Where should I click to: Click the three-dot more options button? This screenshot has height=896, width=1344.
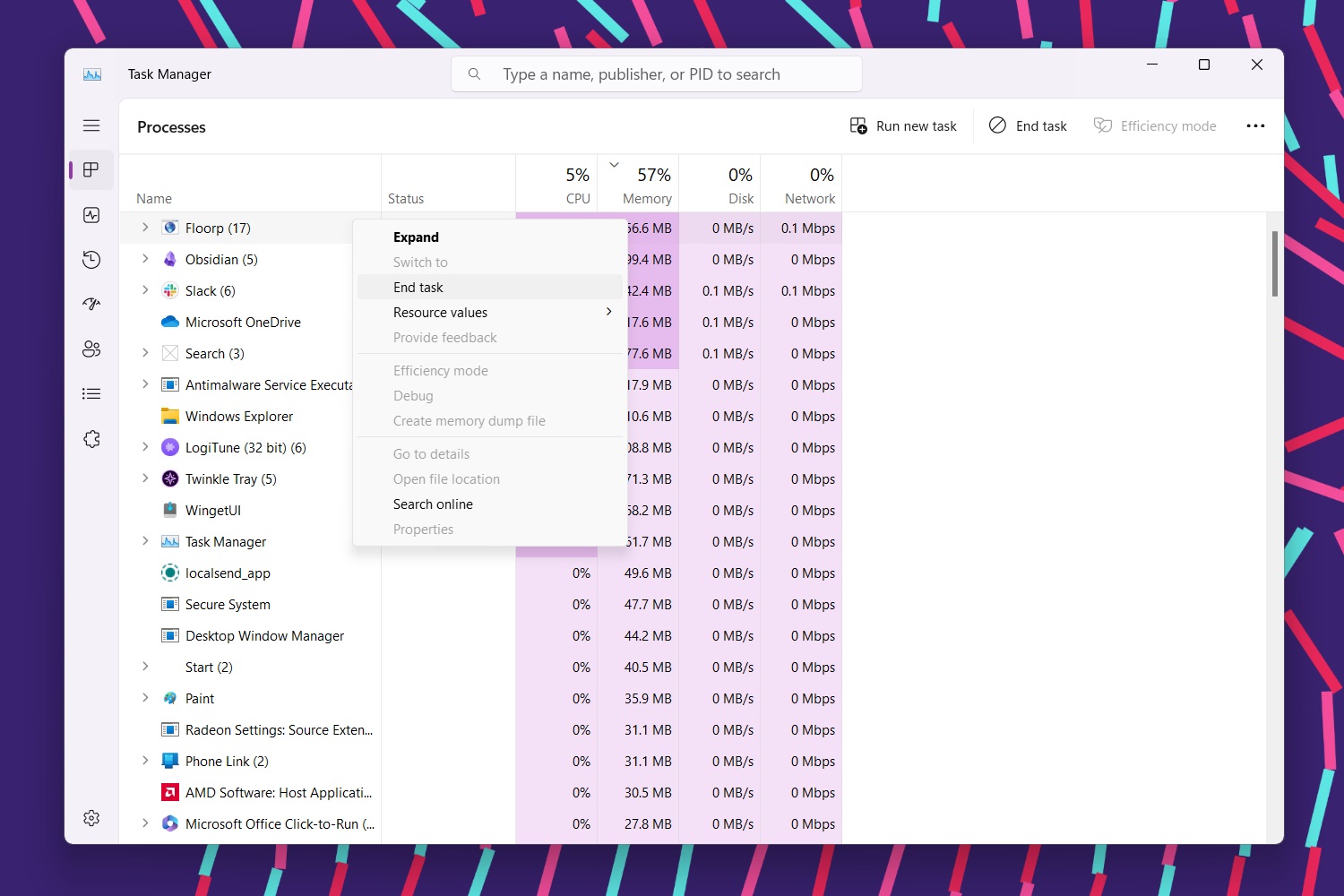[1255, 126]
